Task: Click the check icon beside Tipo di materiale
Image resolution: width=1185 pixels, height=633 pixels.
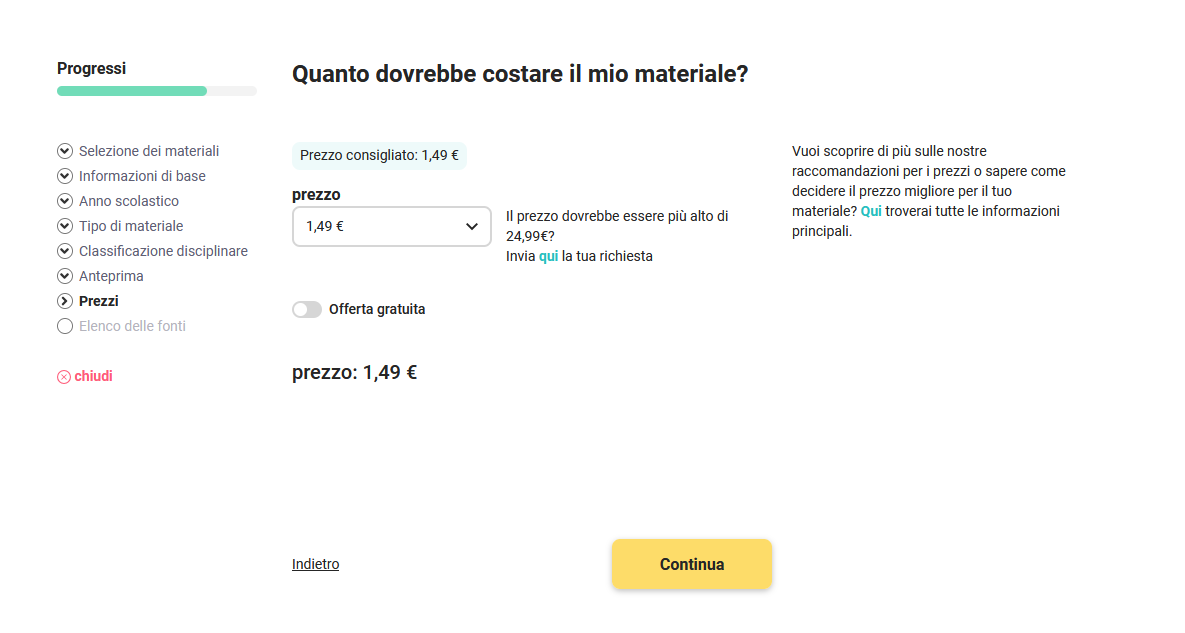Action: (x=65, y=226)
